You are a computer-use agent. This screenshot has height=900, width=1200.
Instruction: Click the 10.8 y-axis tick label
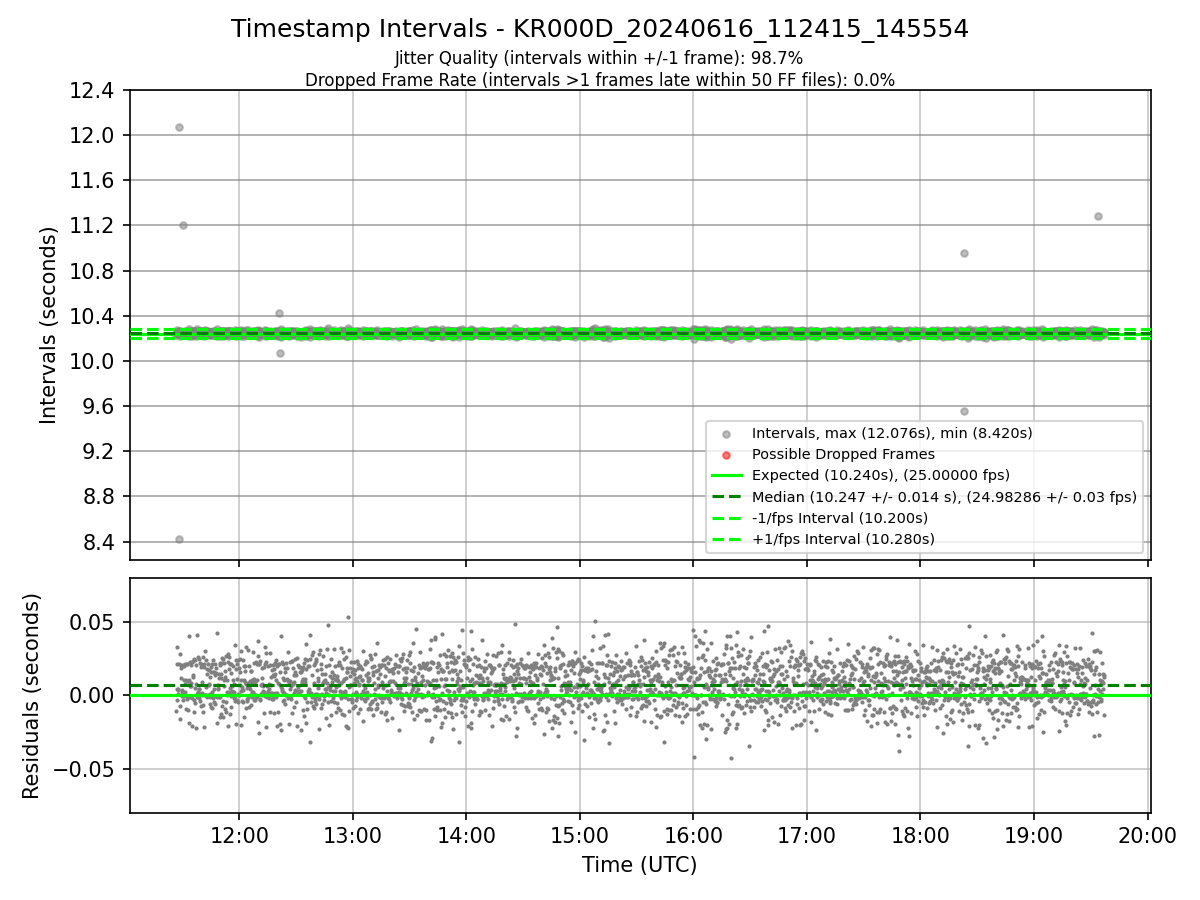point(94,272)
